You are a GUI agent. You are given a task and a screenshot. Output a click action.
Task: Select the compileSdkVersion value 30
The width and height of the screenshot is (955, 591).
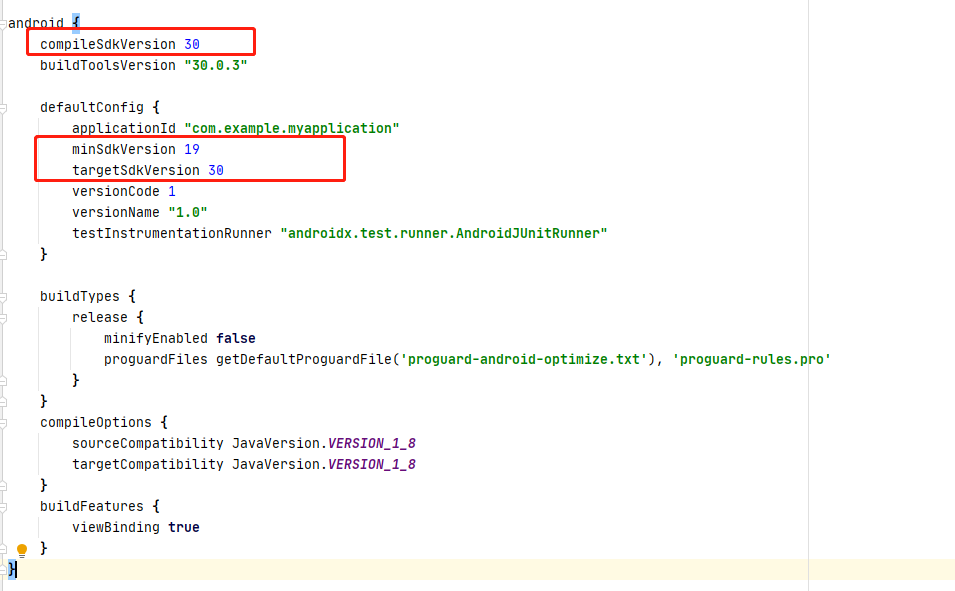click(192, 43)
